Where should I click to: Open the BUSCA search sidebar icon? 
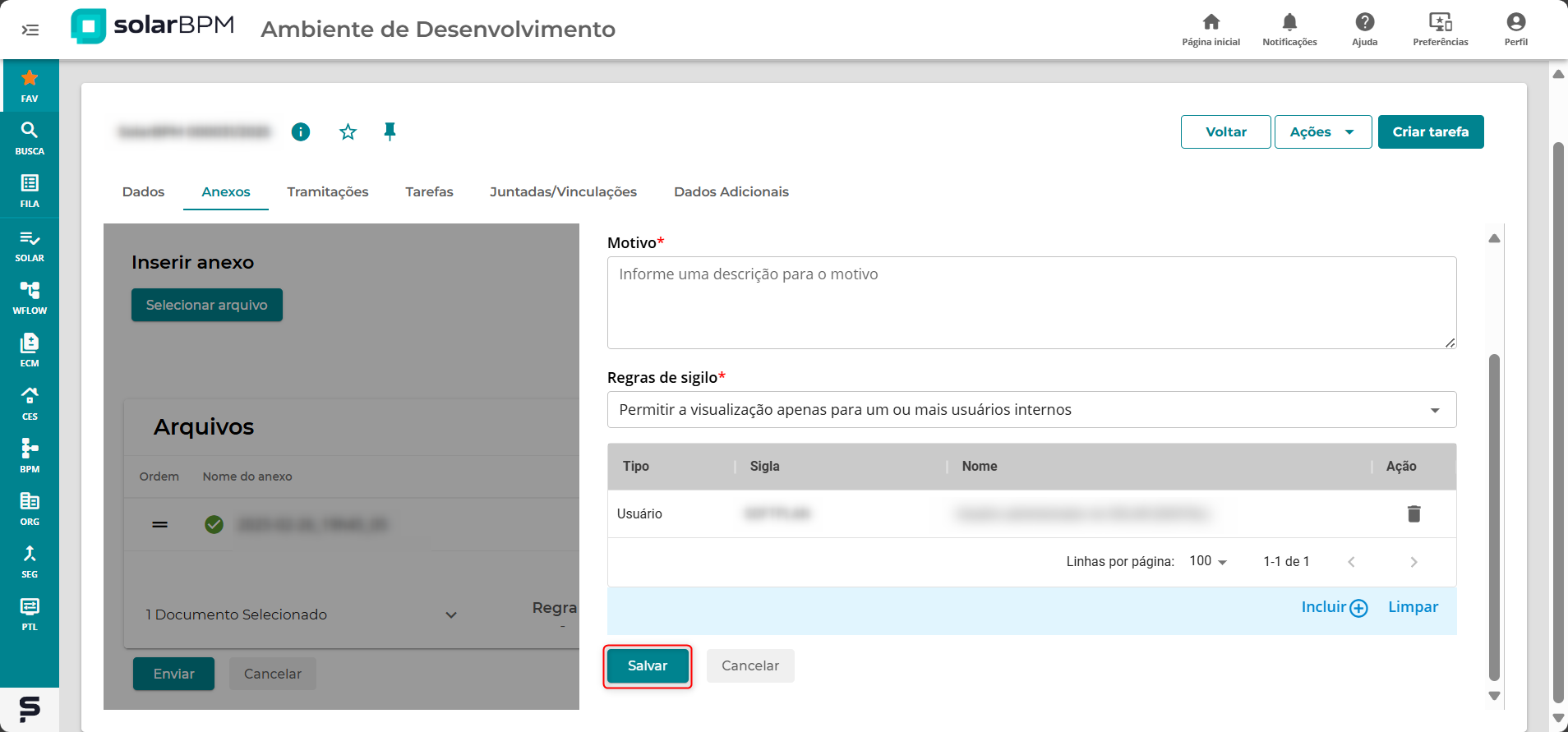click(30, 137)
